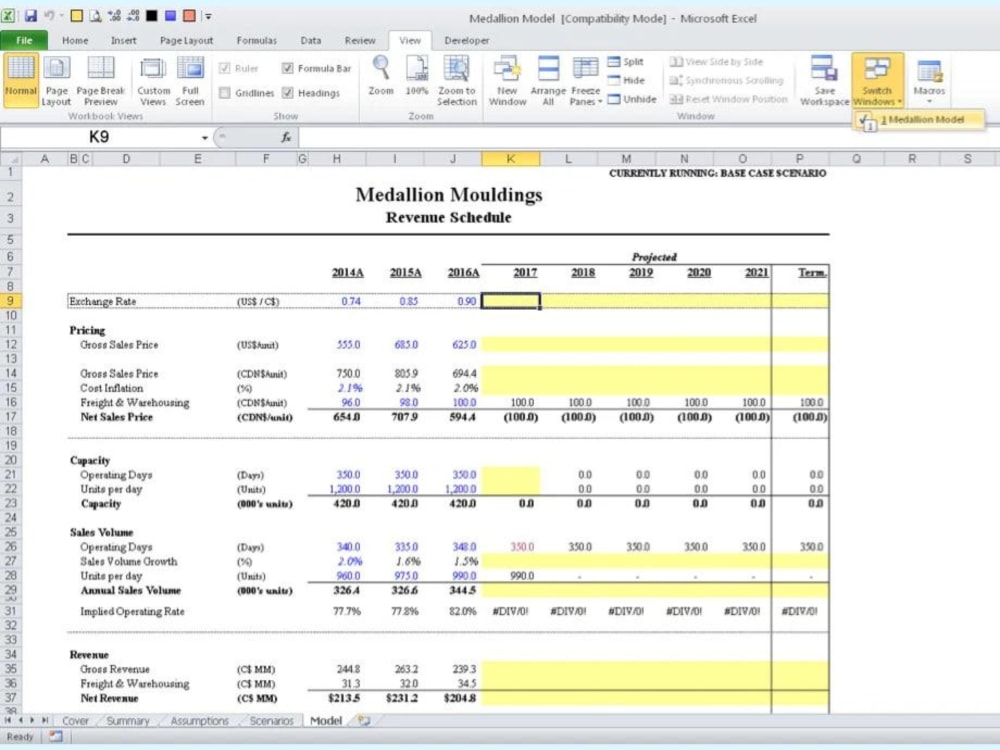Open the green File tab

[24, 40]
